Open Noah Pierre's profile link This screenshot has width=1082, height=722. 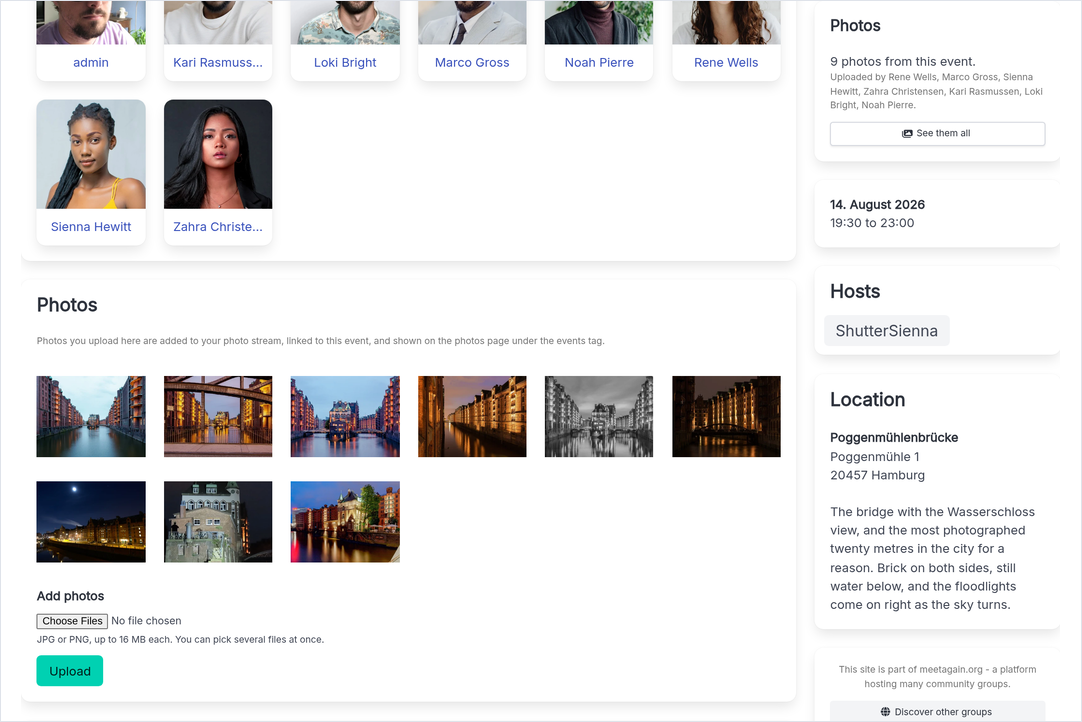(599, 62)
